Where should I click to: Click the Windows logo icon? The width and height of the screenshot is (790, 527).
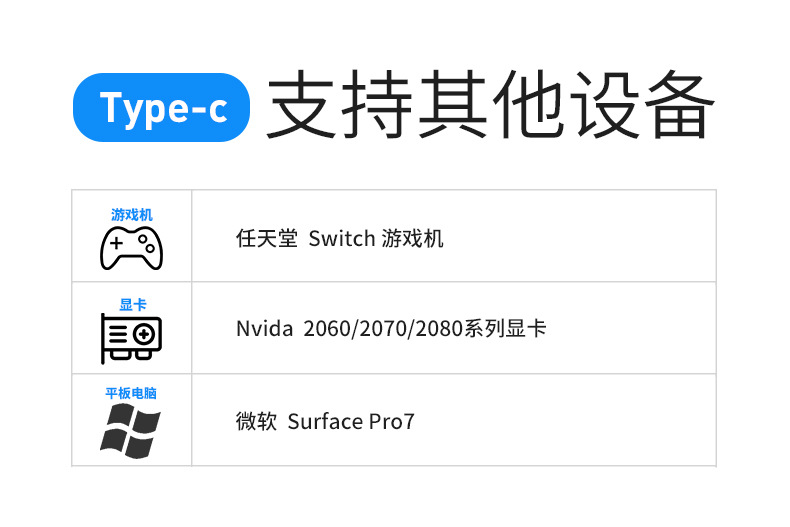[x=131, y=431]
